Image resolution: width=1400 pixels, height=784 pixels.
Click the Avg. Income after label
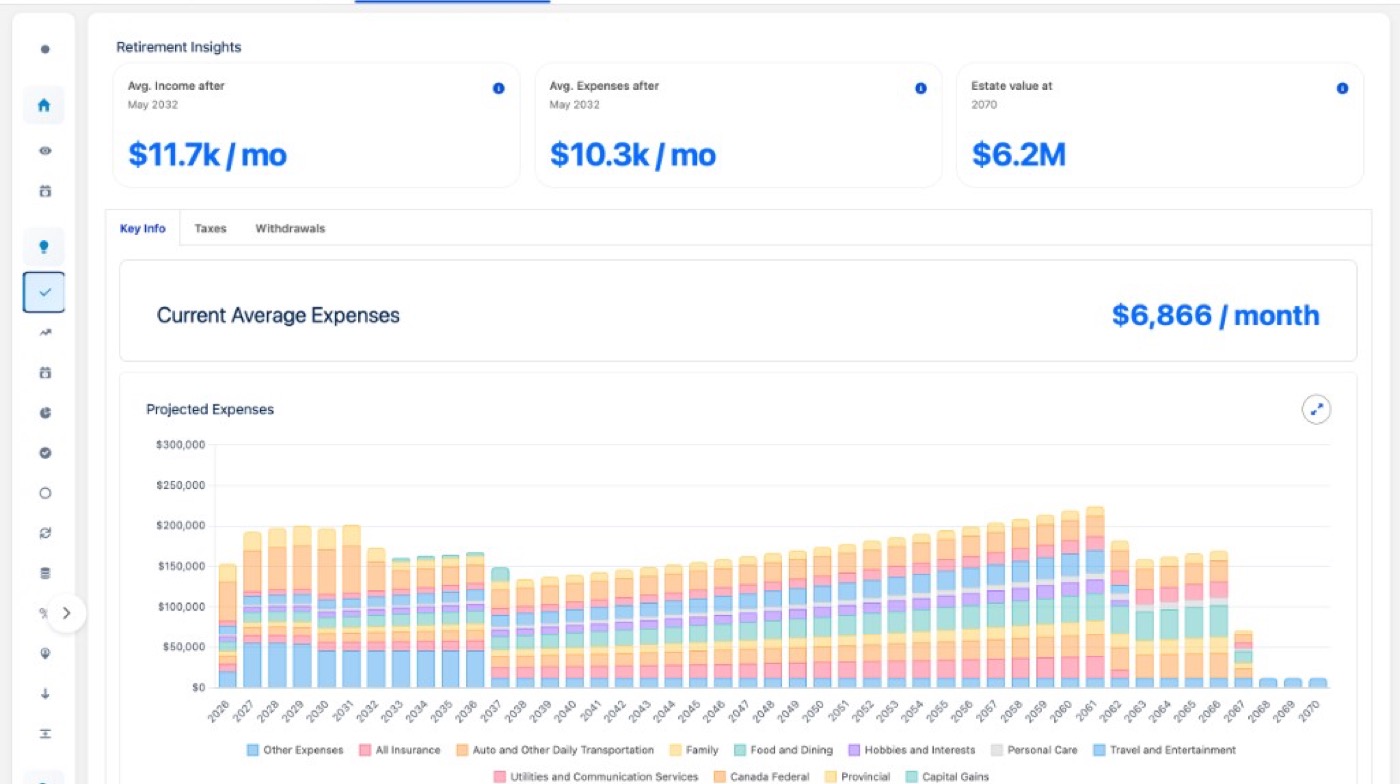click(x=176, y=86)
